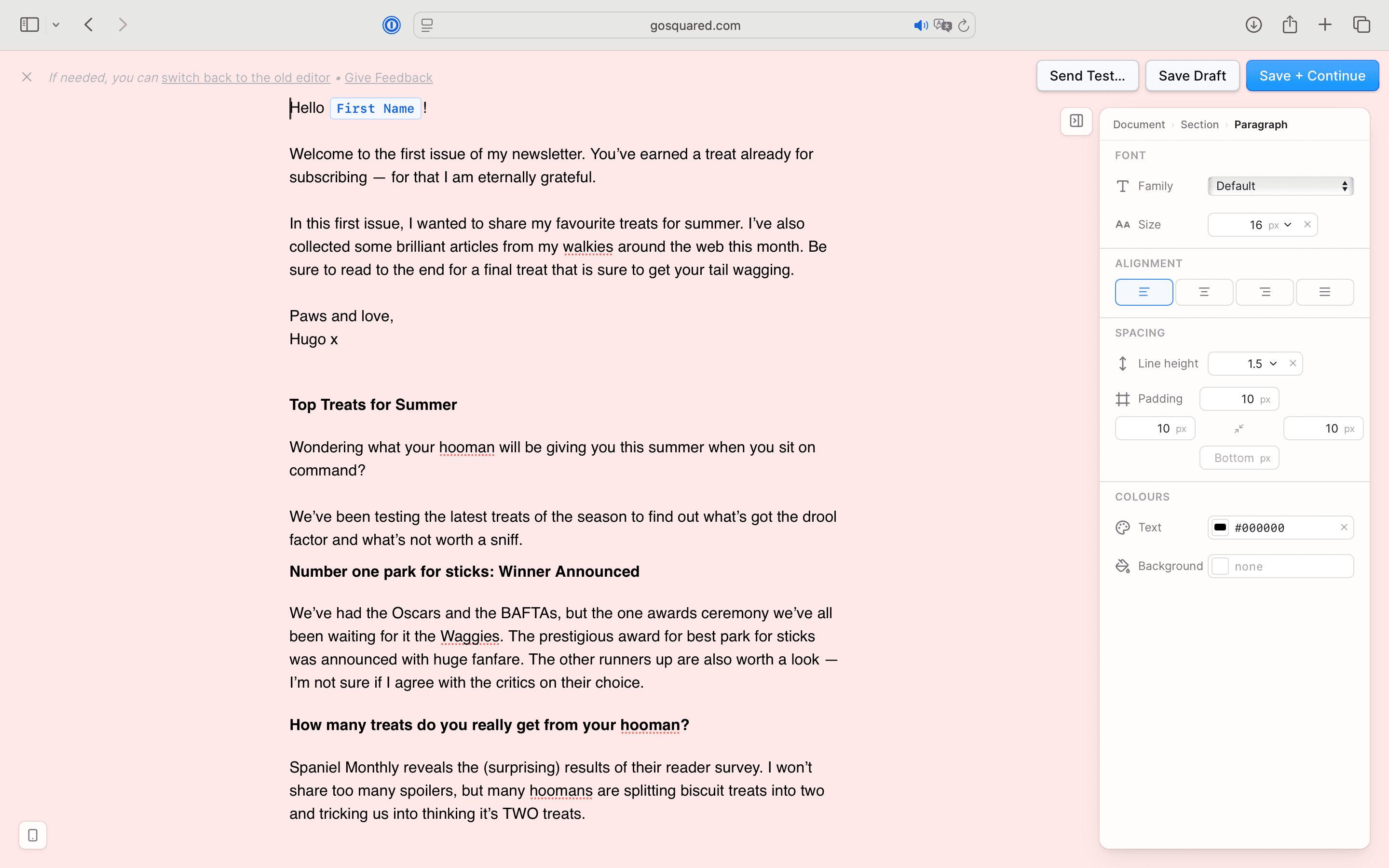Image resolution: width=1389 pixels, height=868 pixels.
Task: Toggle the linked padding icon
Action: click(1239, 429)
